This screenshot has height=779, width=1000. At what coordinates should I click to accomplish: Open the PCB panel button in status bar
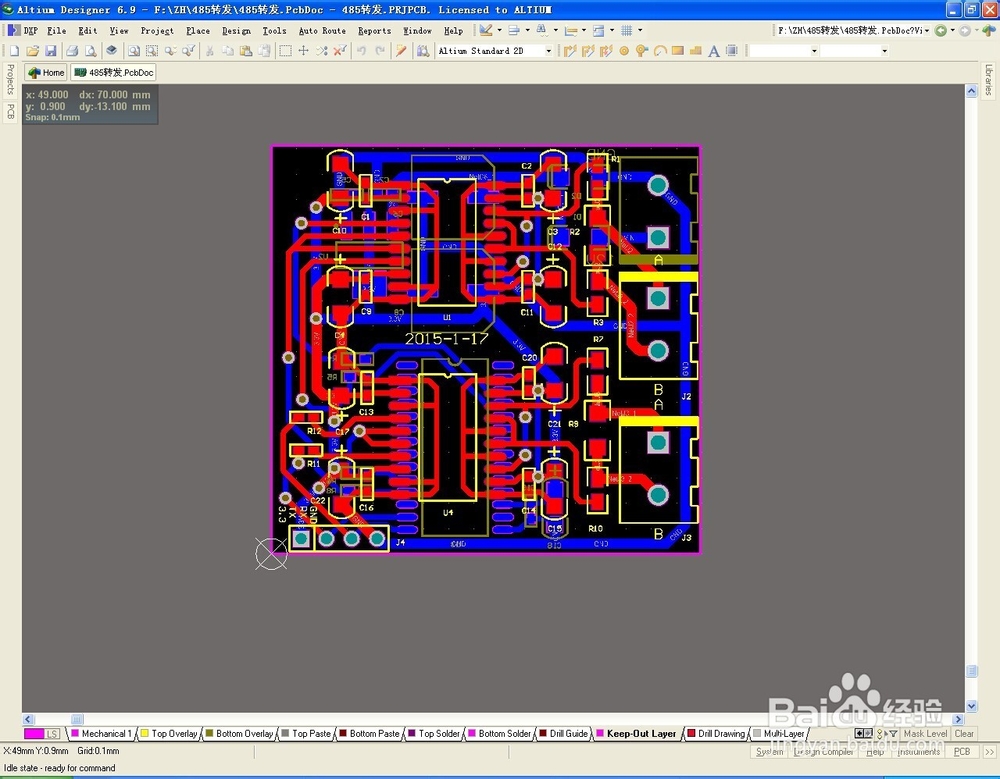point(962,752)
